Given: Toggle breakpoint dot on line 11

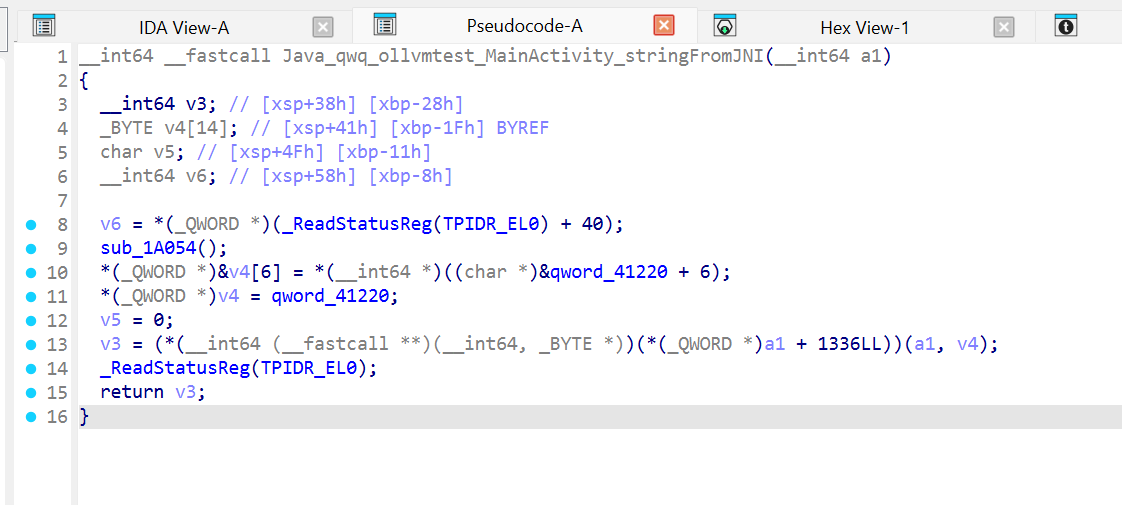Looking at the screenshot, I should tap(29, 297).
